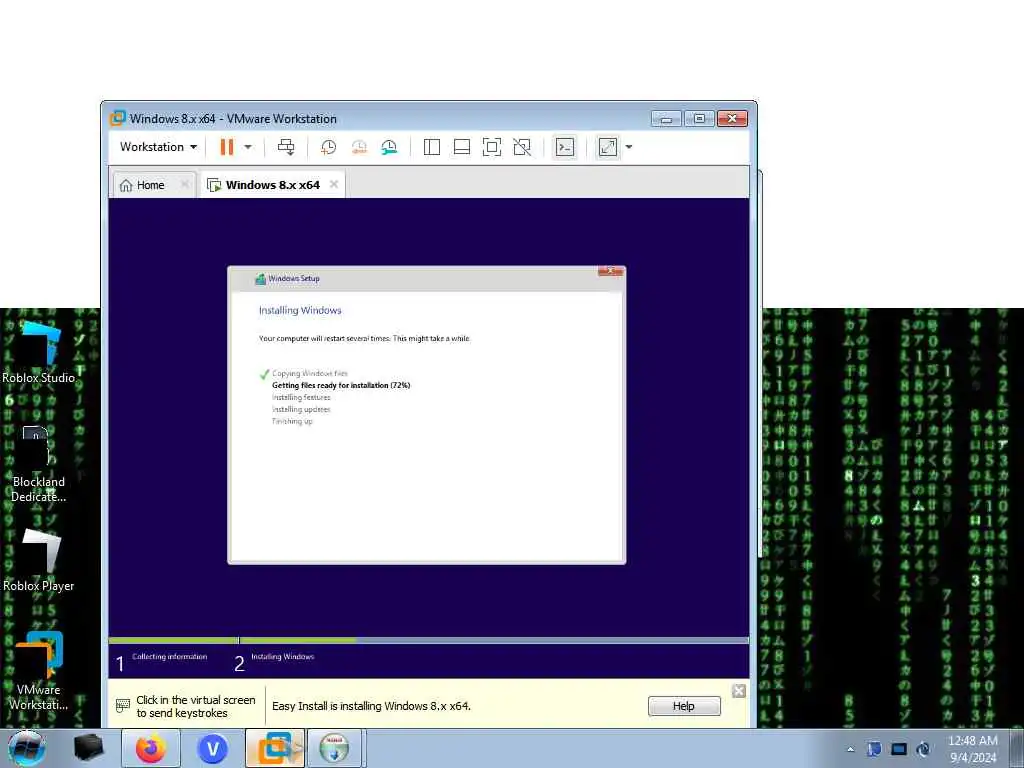Screen dimensions: 1024x768
Task: Show hidden system tray icons arrow
Action: [850, 750]
